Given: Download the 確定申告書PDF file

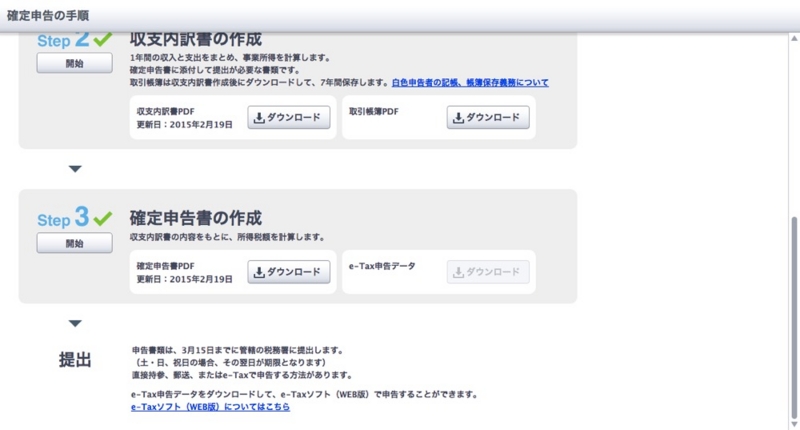Looking at the screenshot, I should [289, 272].
